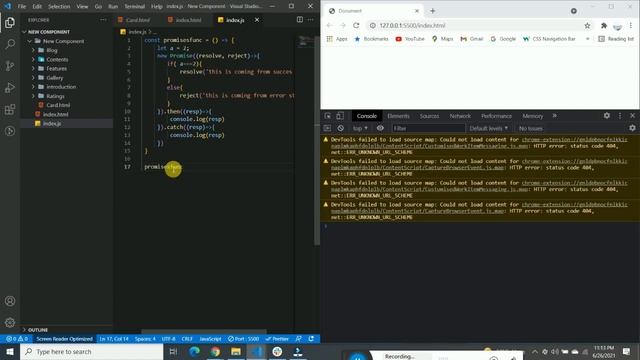Open Run and Debug view
The height and width of the screenshot is (360, 640).
point(10,87)
